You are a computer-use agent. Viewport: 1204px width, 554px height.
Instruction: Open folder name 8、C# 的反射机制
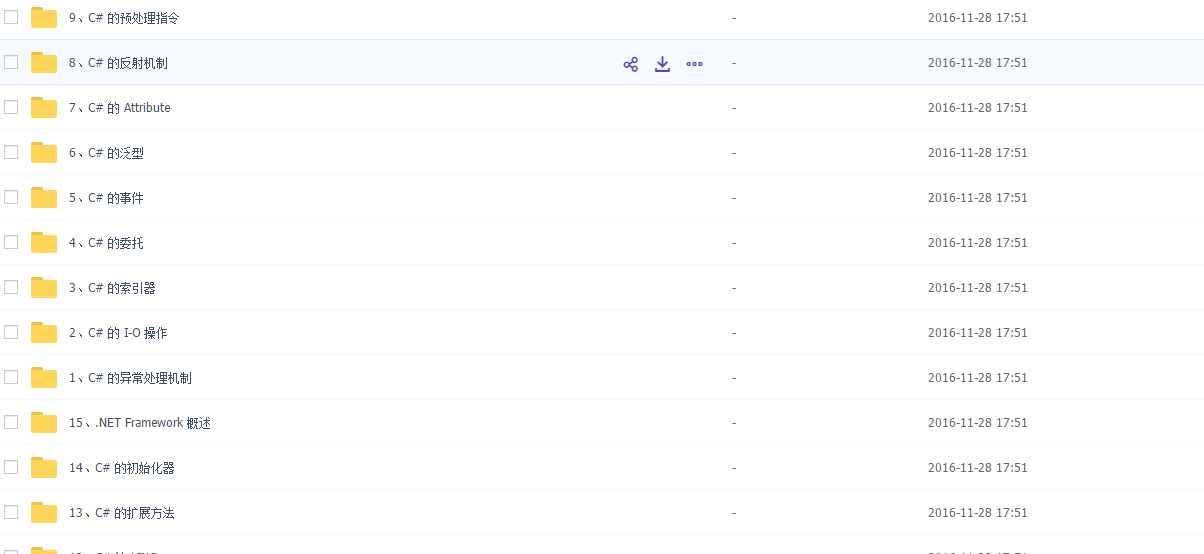(118, 63)
